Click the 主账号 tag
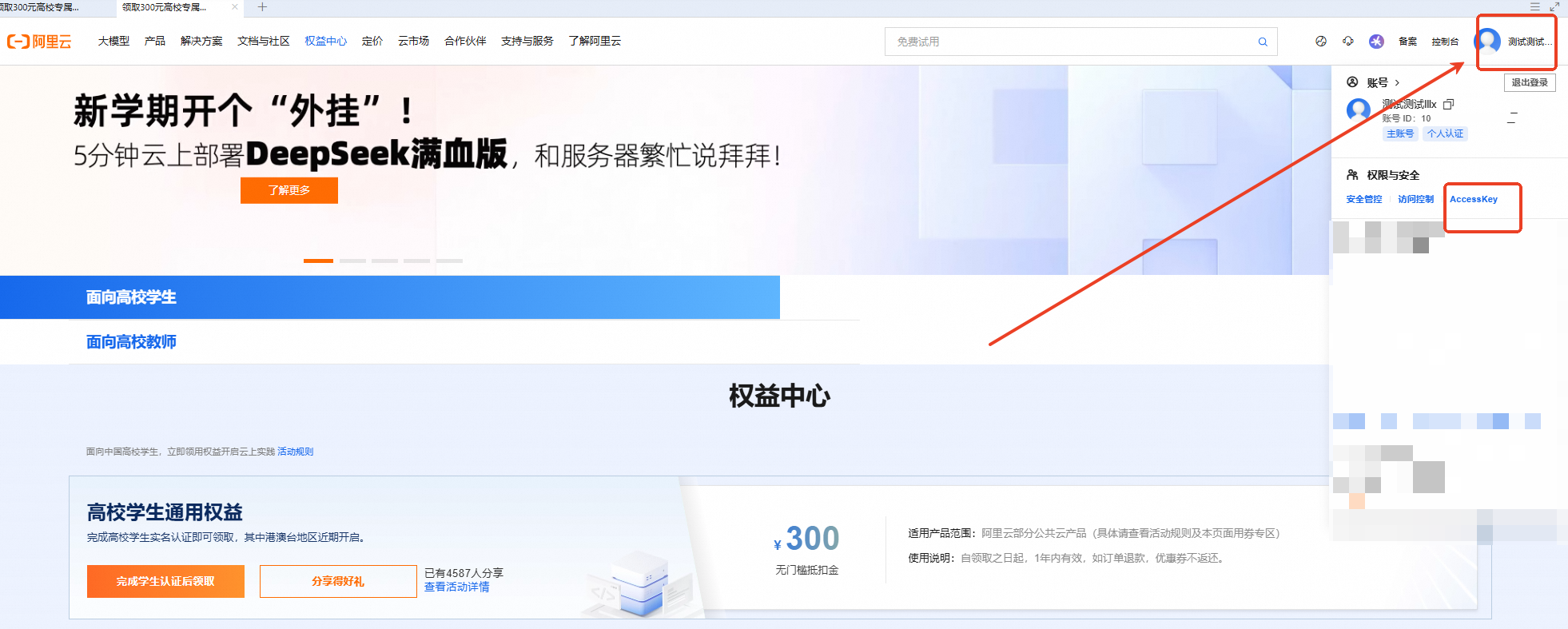This screenshot has width=1568, height=629. click(1400, 133)
